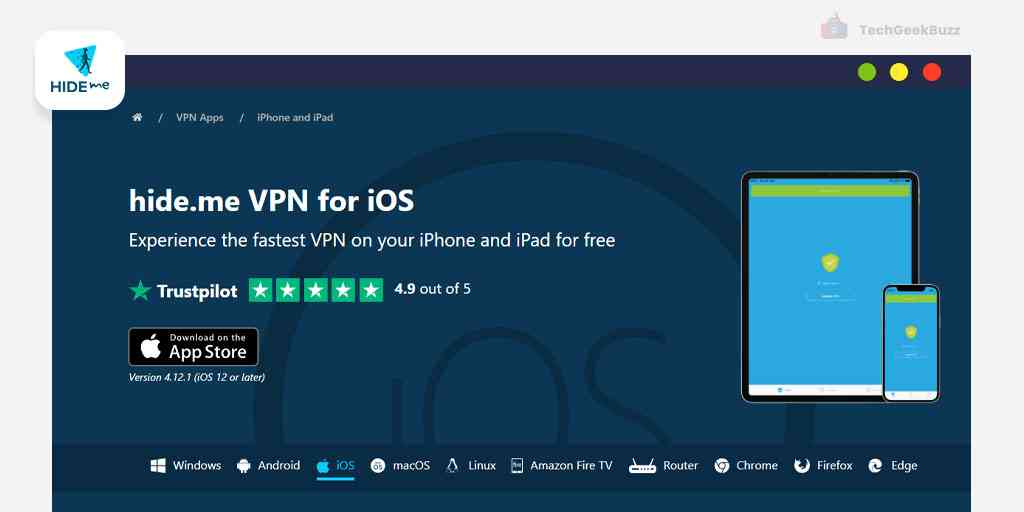Select the macOS platform icon
Screen dimensions: 1024x512
point(377,466)
